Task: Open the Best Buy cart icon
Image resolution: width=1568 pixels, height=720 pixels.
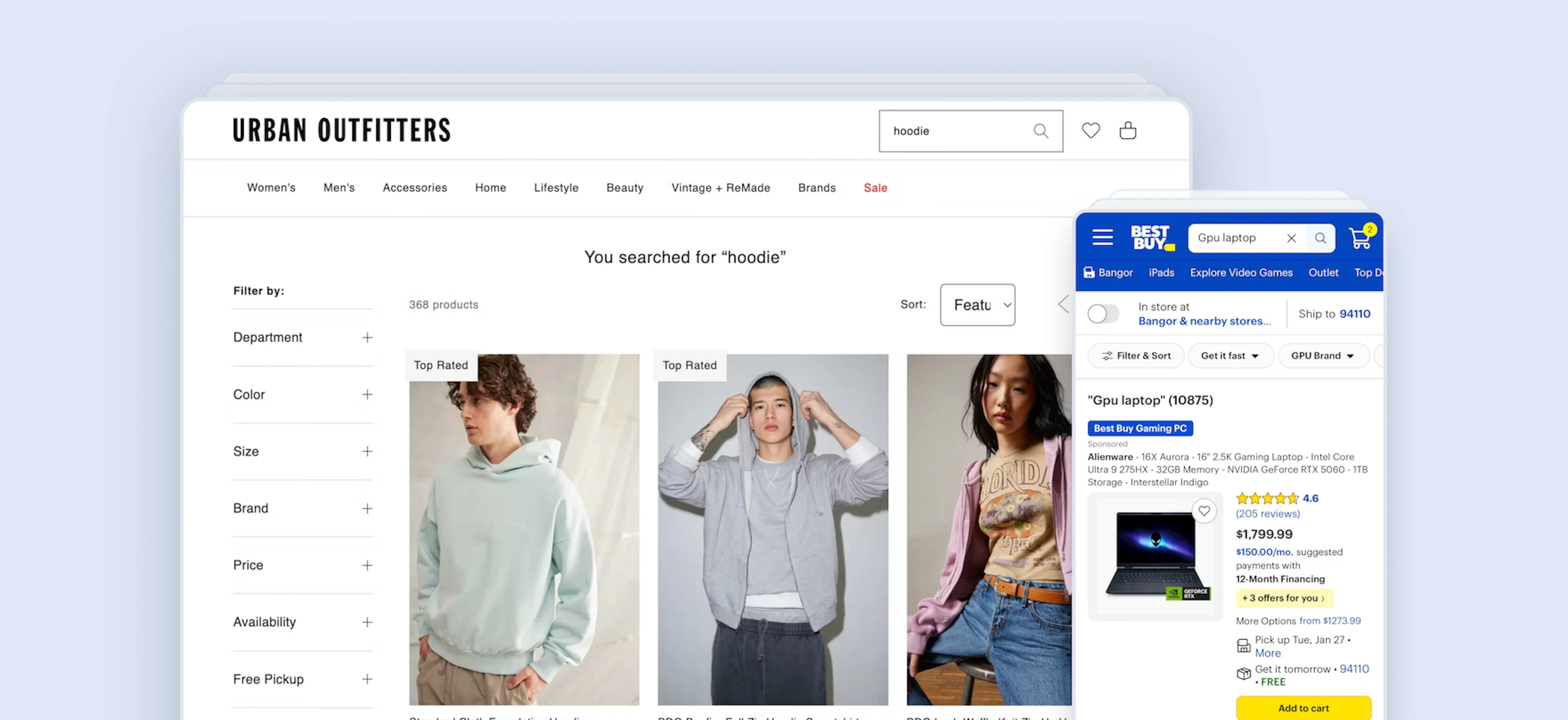Action: (x=1360, y=238)
